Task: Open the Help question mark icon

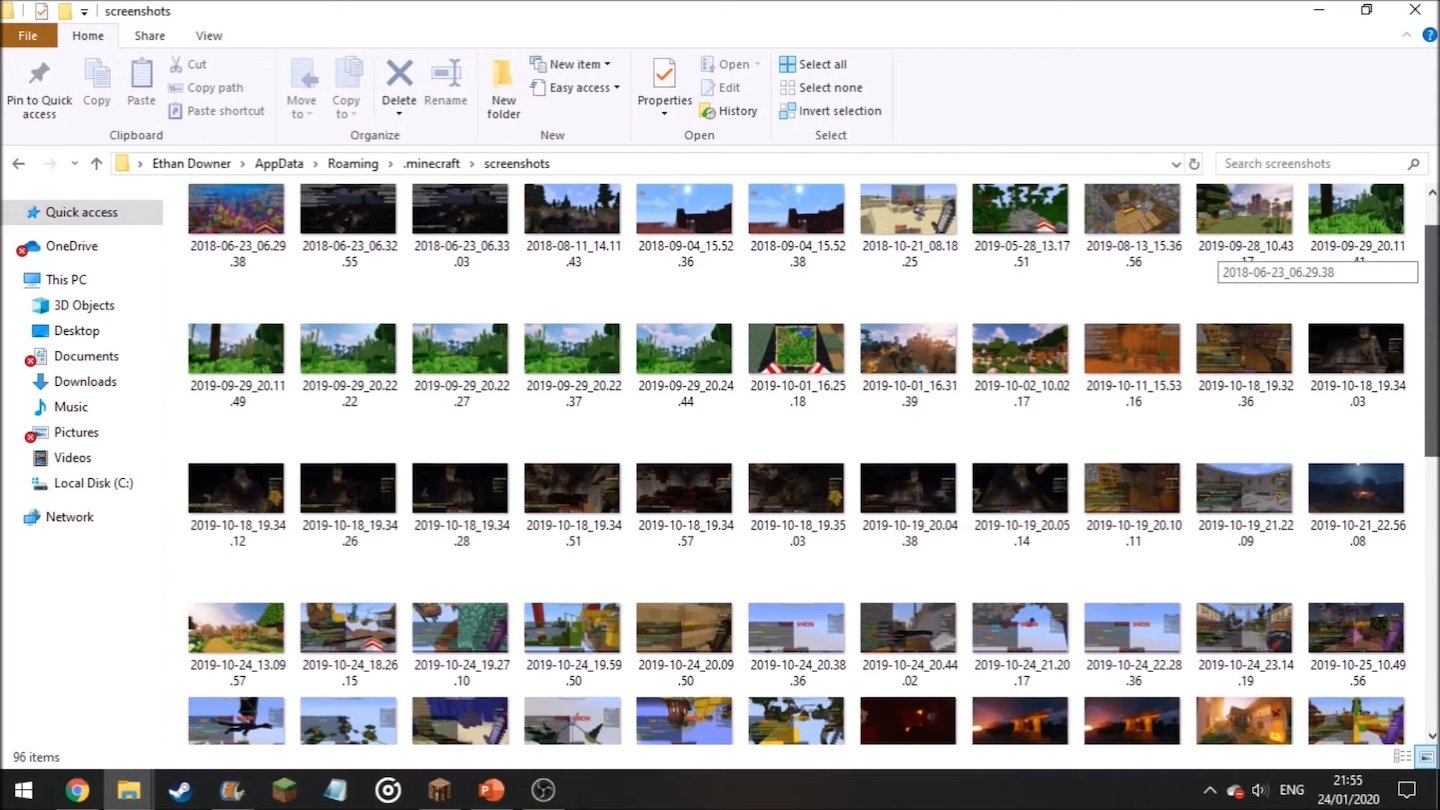Action: point(1429,35)
